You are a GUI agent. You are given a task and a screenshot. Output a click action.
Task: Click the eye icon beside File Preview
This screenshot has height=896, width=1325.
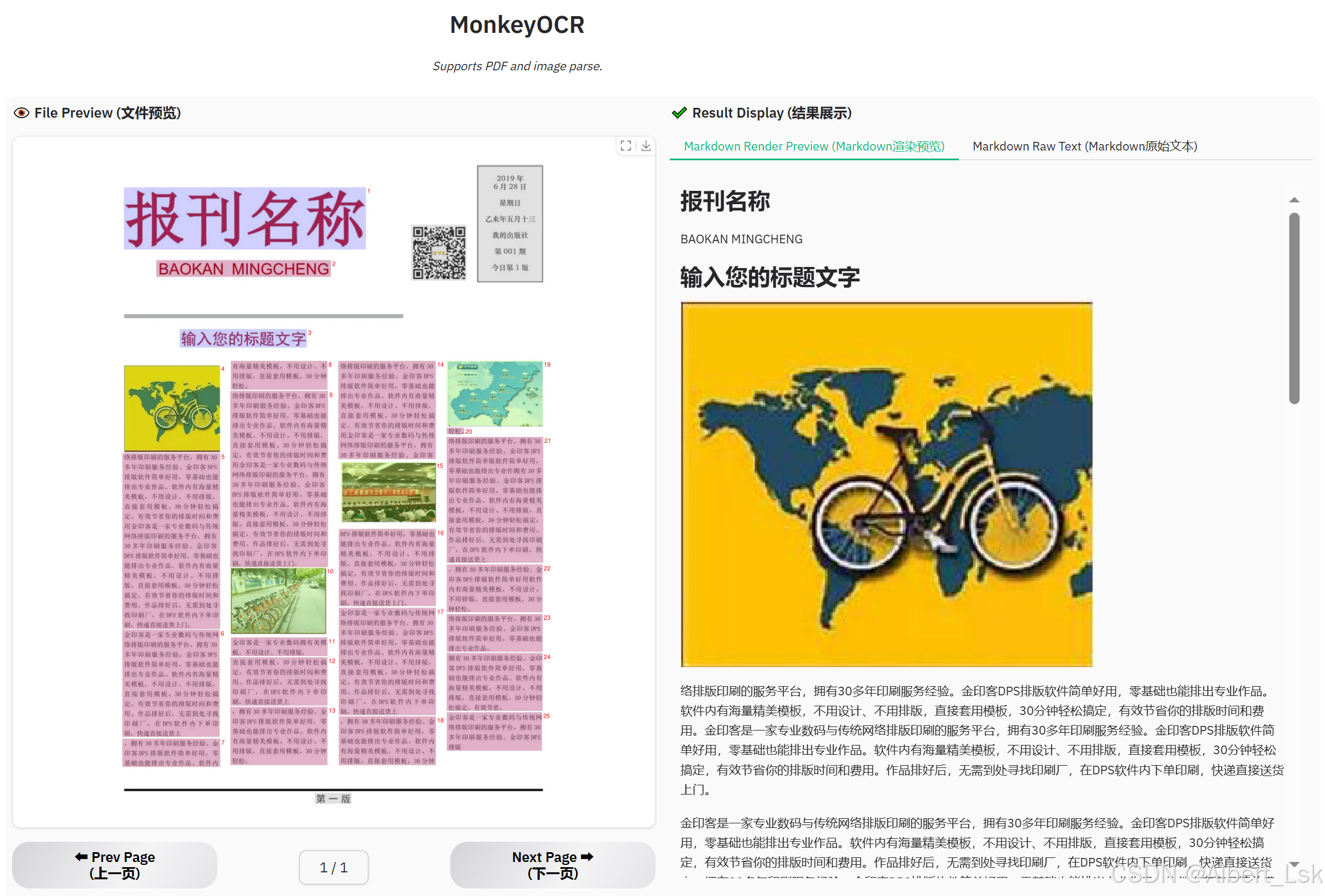pyautogui.click(x=21, y=113)
